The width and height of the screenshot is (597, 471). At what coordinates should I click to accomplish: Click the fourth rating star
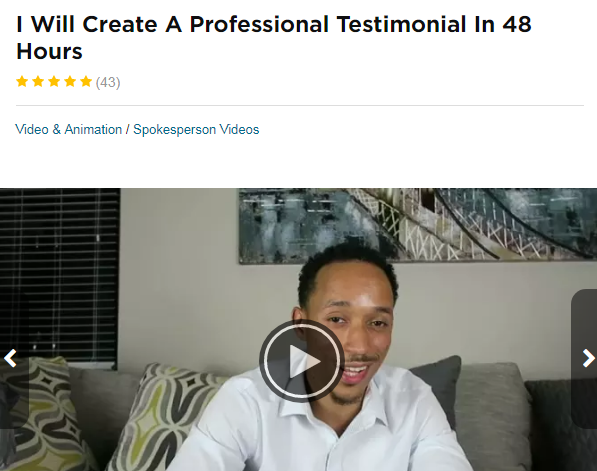(70, 81)
